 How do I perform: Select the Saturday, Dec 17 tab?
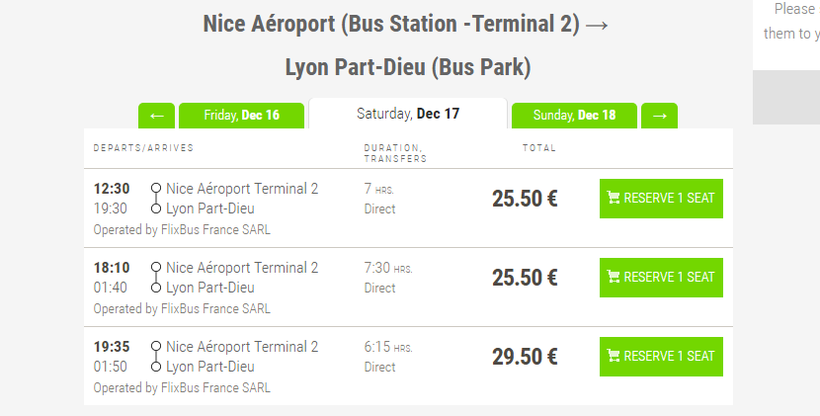(x=408, y=114)
